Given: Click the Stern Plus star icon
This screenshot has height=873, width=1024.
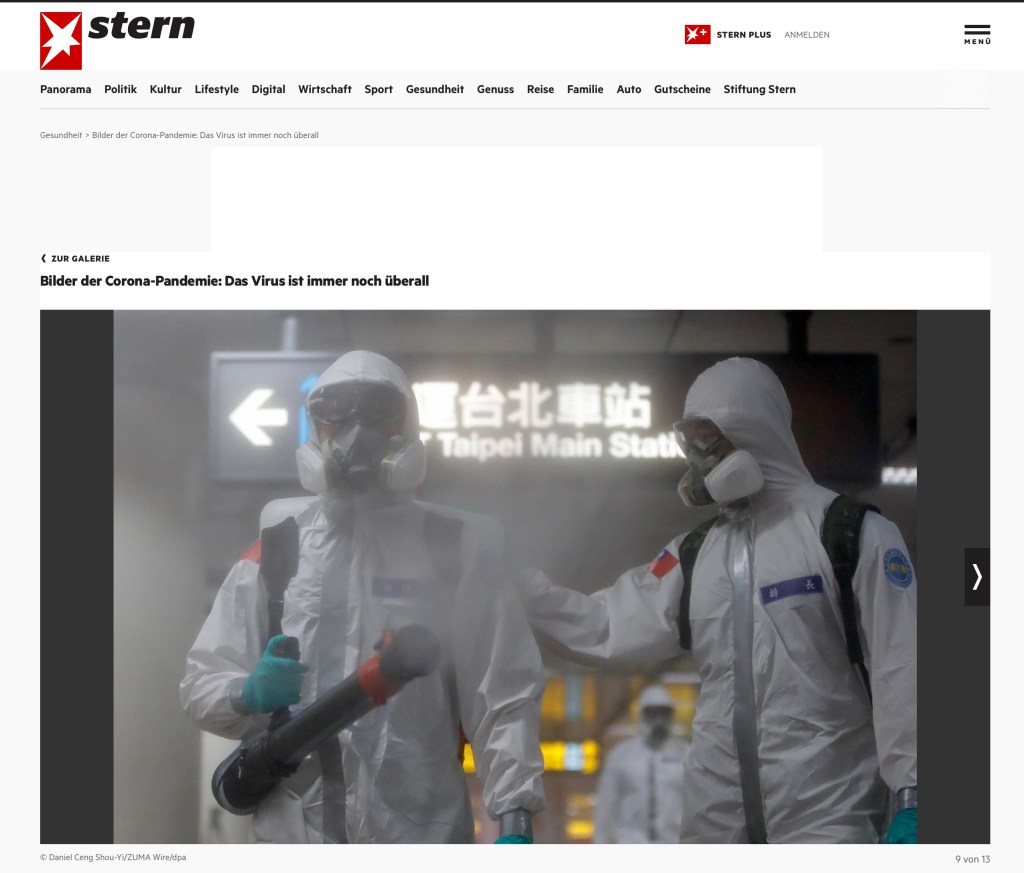Looking at the screenshot, I should tap(697, 35).
